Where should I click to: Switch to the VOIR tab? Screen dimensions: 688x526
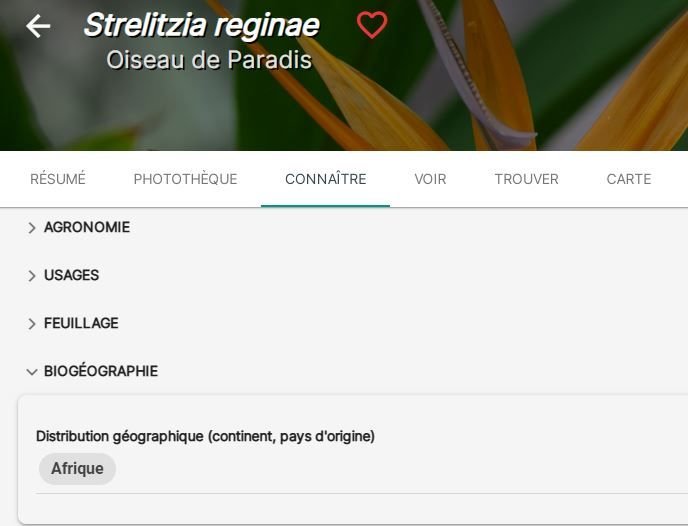coord(430,179)
